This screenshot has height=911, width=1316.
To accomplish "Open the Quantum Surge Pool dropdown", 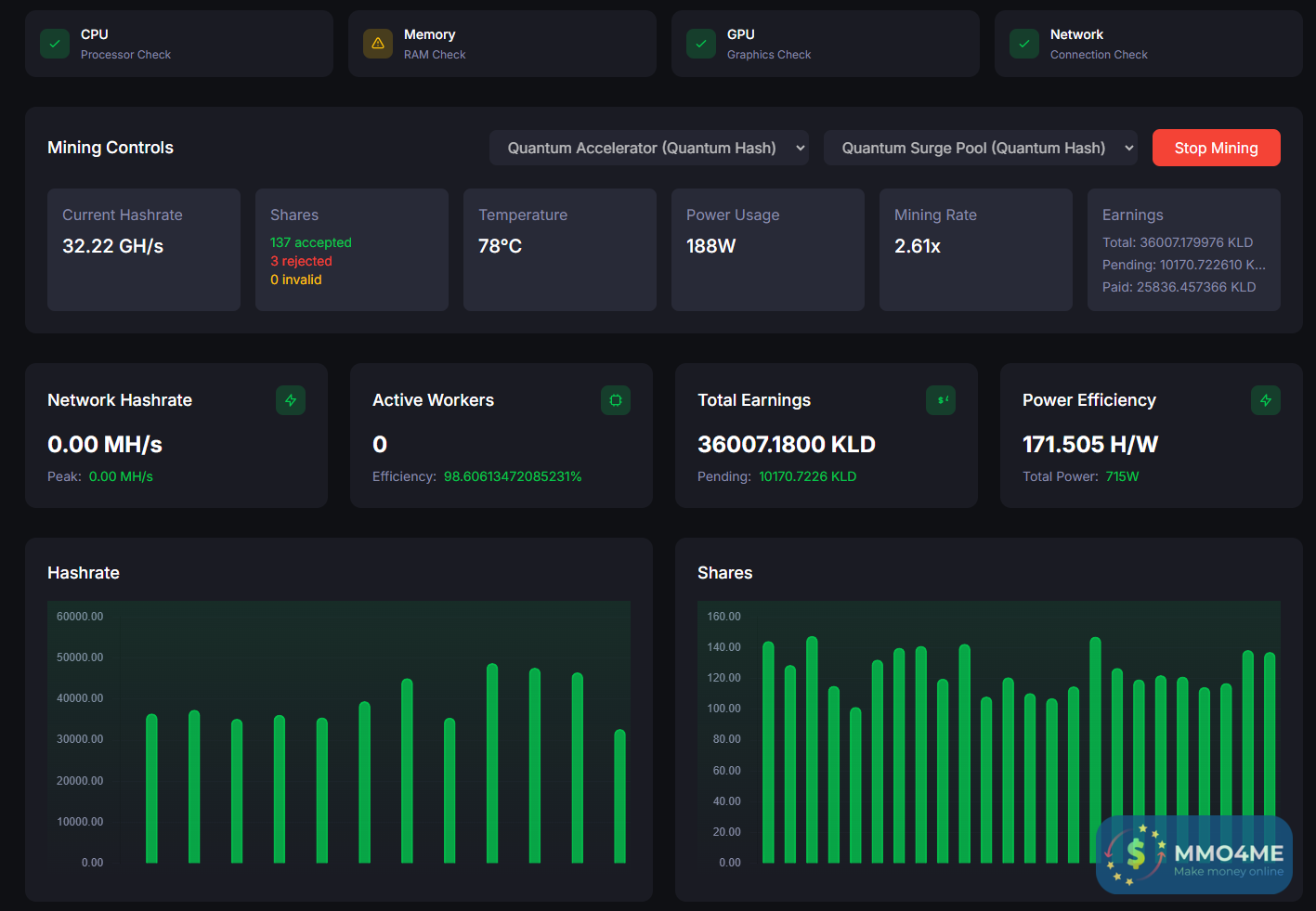I will [981, 148].
